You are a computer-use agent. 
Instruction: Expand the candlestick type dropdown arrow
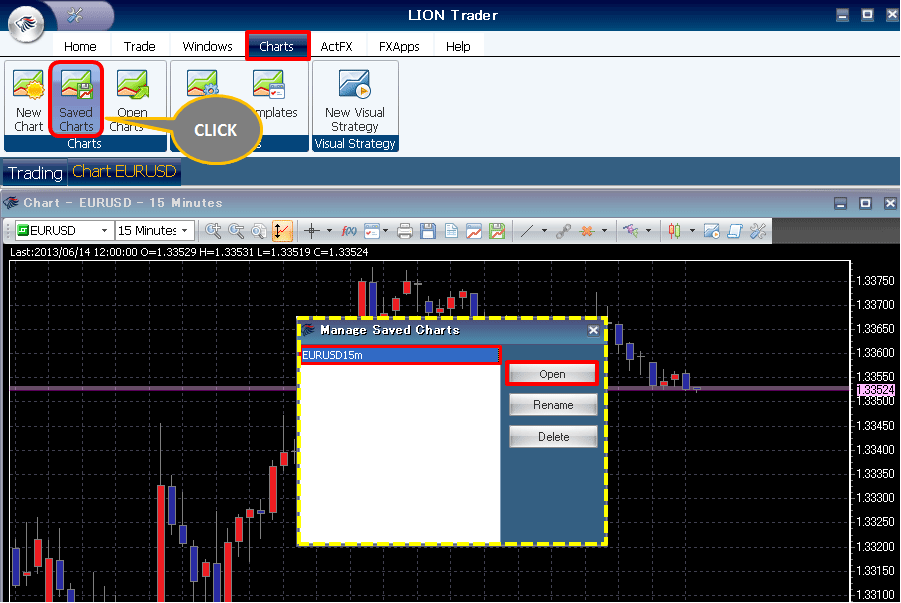click(692, 231)
